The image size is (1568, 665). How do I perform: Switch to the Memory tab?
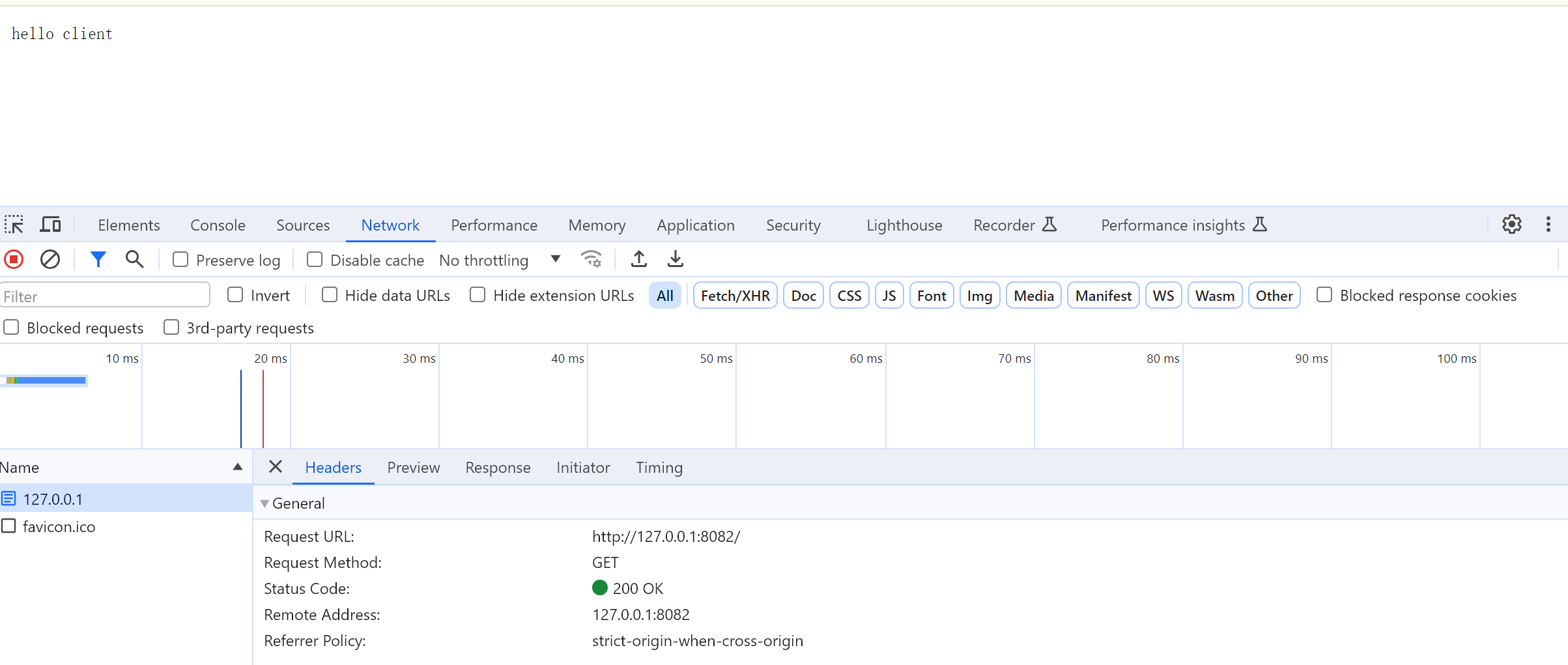[x=597, y=225]
